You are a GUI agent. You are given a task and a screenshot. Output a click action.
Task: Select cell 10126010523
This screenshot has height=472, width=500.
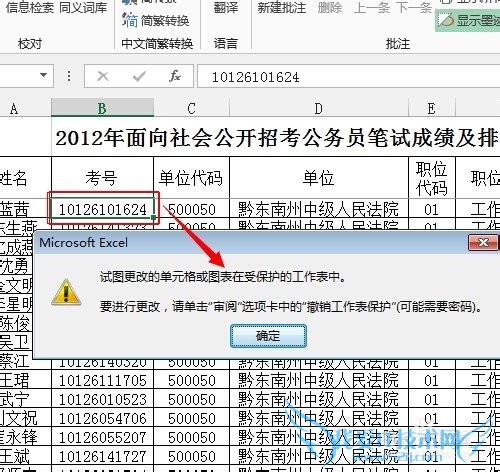103,399
